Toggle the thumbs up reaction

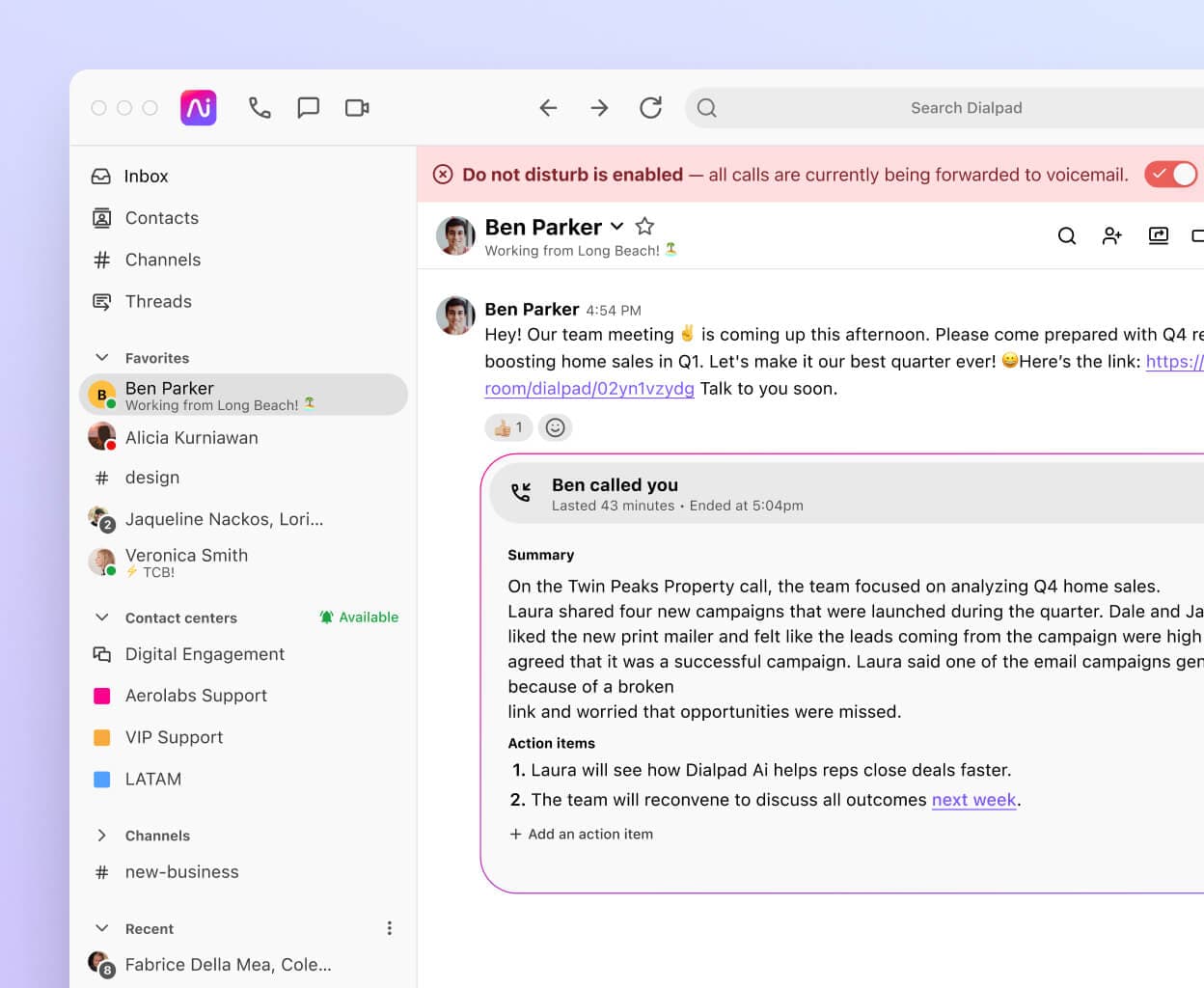click(x=507, y=427)
